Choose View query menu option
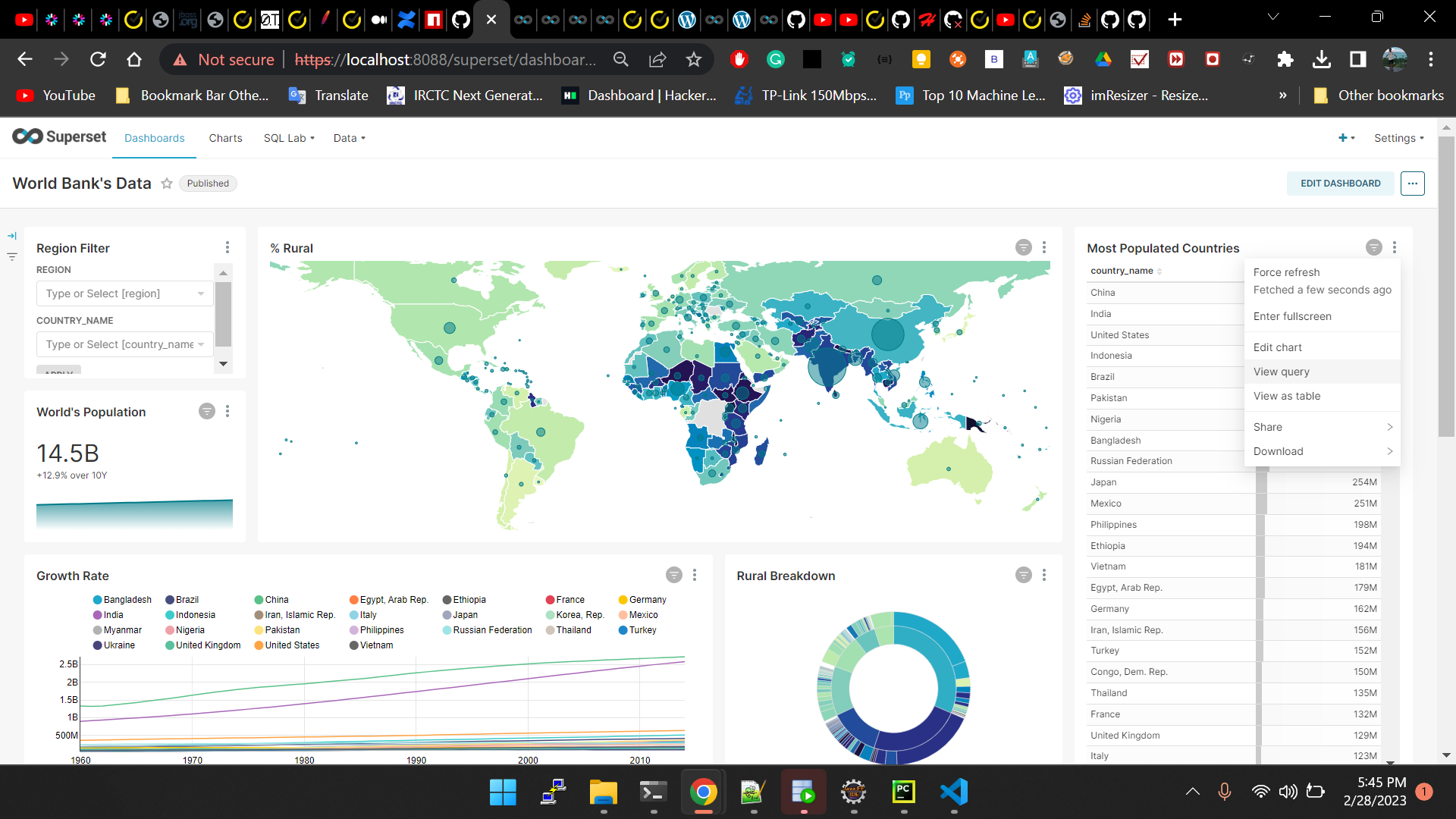Viewport: 1456px width, 819px height. point(1322,372)
